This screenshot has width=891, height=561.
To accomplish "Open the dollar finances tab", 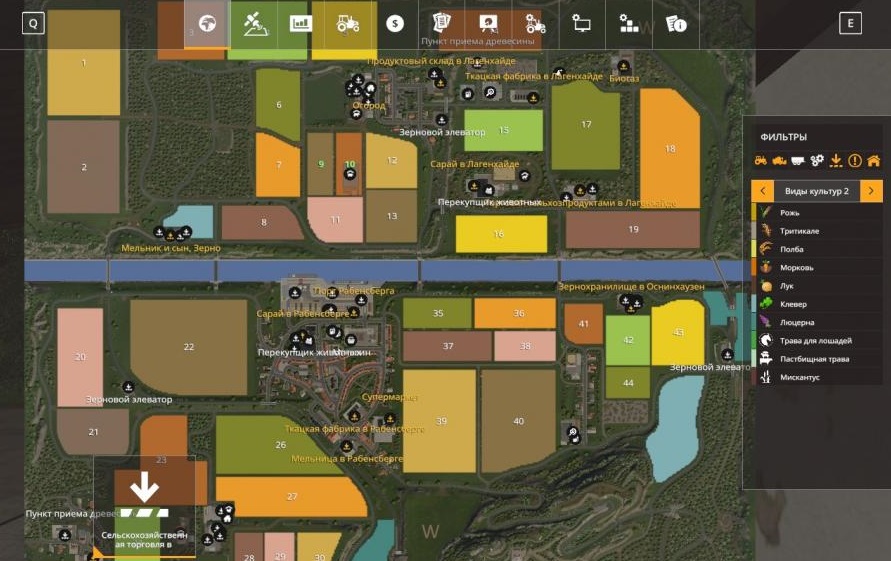I will 395,24.
